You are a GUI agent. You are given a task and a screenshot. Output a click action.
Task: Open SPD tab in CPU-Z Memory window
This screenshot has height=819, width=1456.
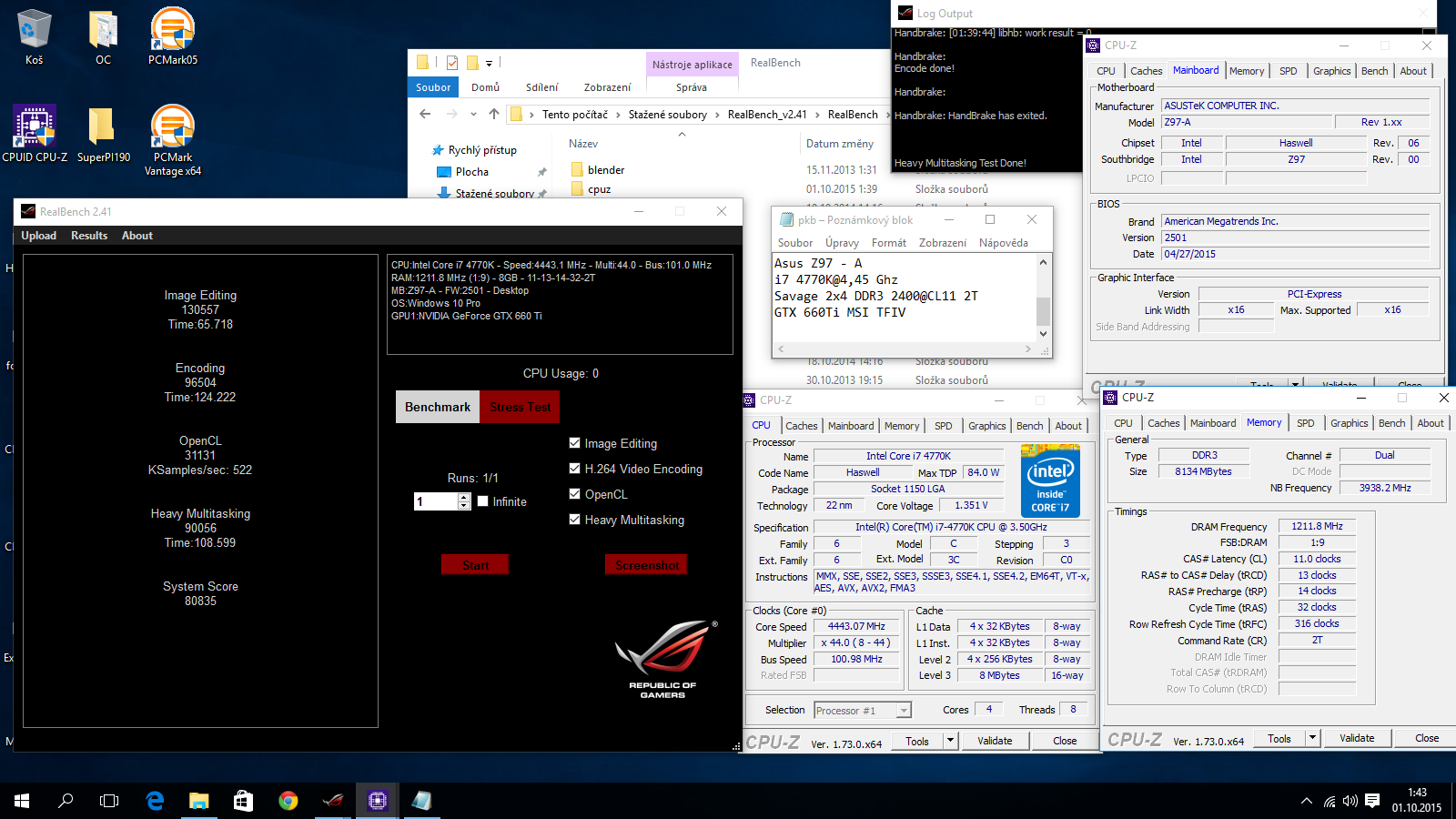1305,423
